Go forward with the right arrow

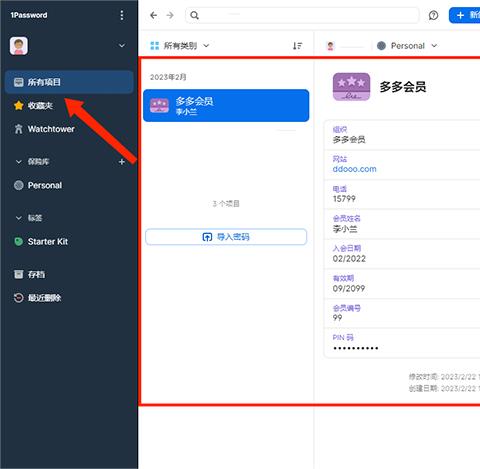tap(170, 15)
